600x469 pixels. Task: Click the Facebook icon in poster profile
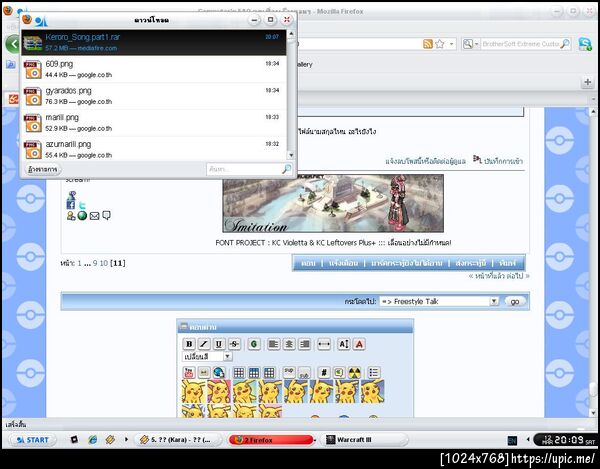point(71,205)
